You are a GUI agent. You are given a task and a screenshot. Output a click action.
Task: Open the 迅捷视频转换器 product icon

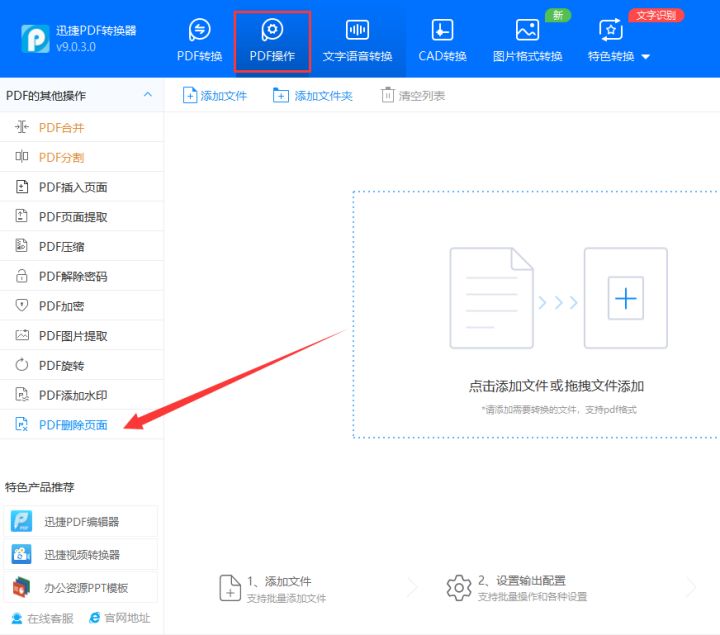point(21,554)
